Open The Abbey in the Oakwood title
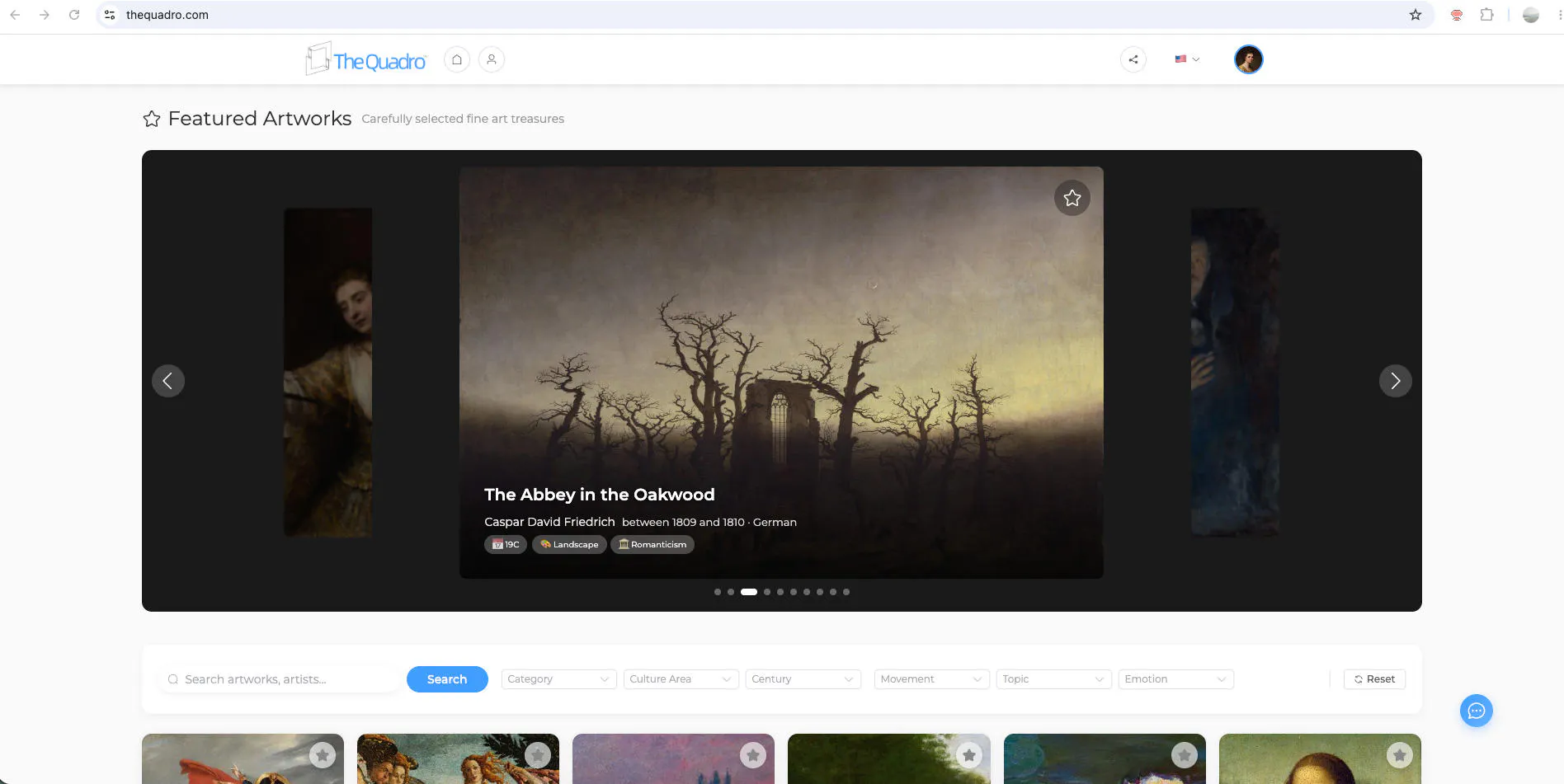1564x784 pixels. coord(600,495)
